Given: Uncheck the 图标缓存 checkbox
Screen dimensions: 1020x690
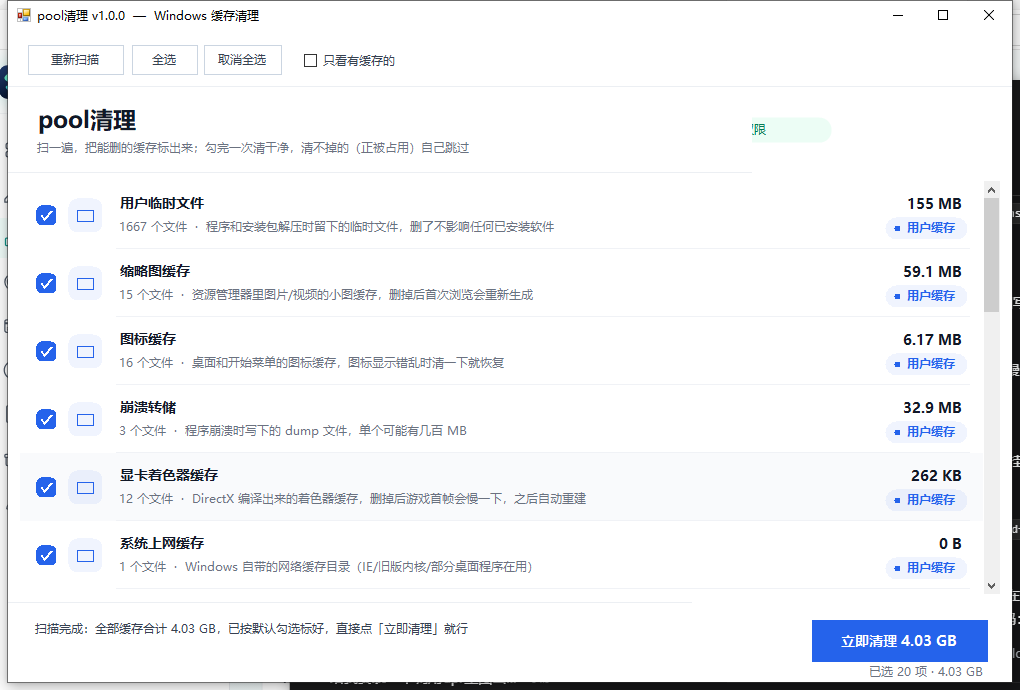Looking at the screenshot, I should [46, 351].
